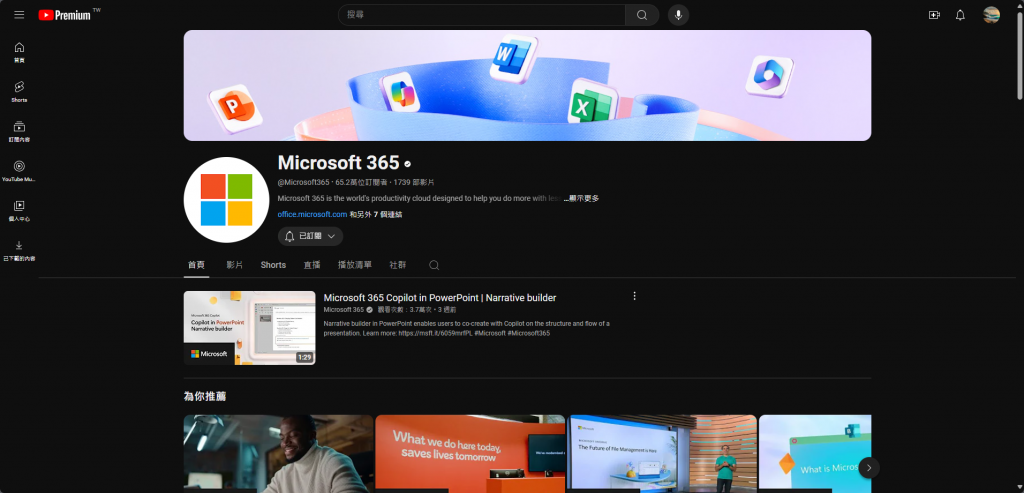Viewport: 1024px width, 493px height.
Task: Open the create video button
Action: [x=934, y=15]
